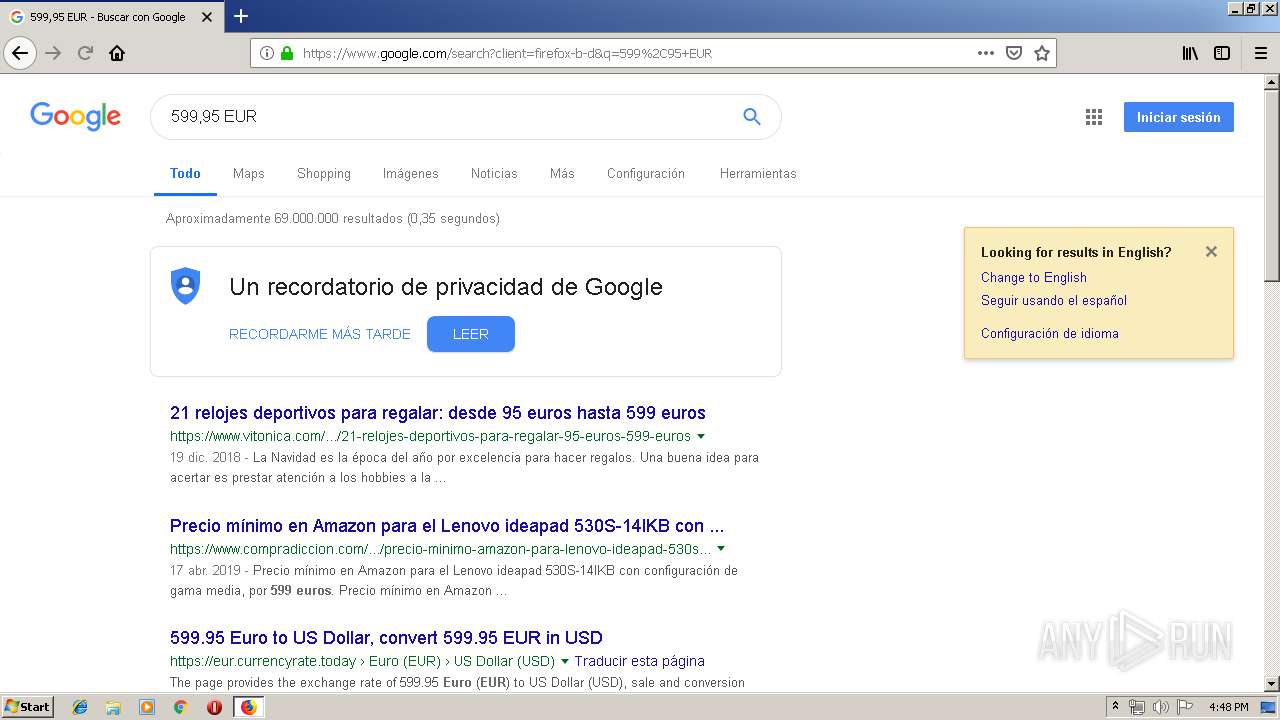The height and width of the screenshot is (720, 1280).
Task: Click Traducir esta página link
Action: click(x=640, y=661)
